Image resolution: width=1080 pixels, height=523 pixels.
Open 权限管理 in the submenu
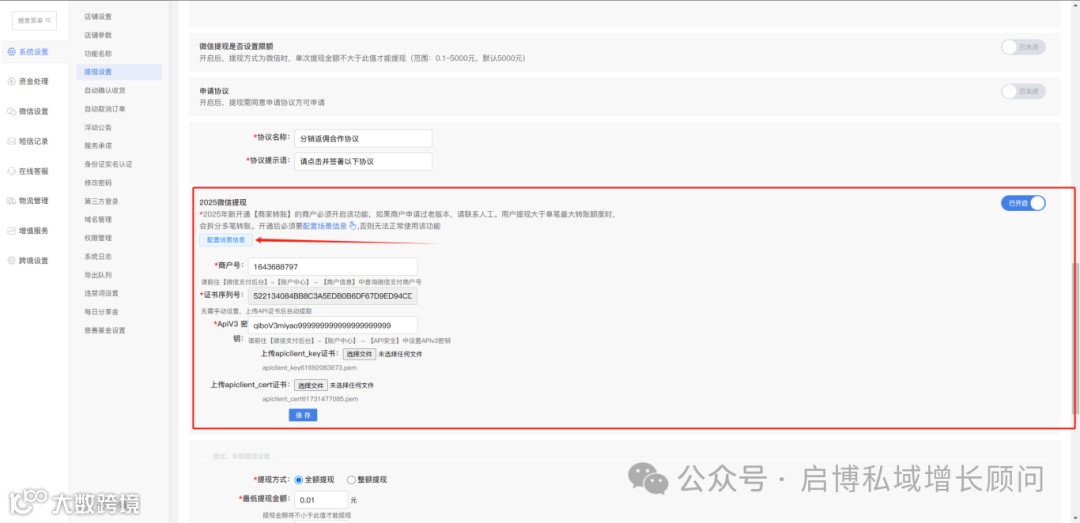[98, 238]
